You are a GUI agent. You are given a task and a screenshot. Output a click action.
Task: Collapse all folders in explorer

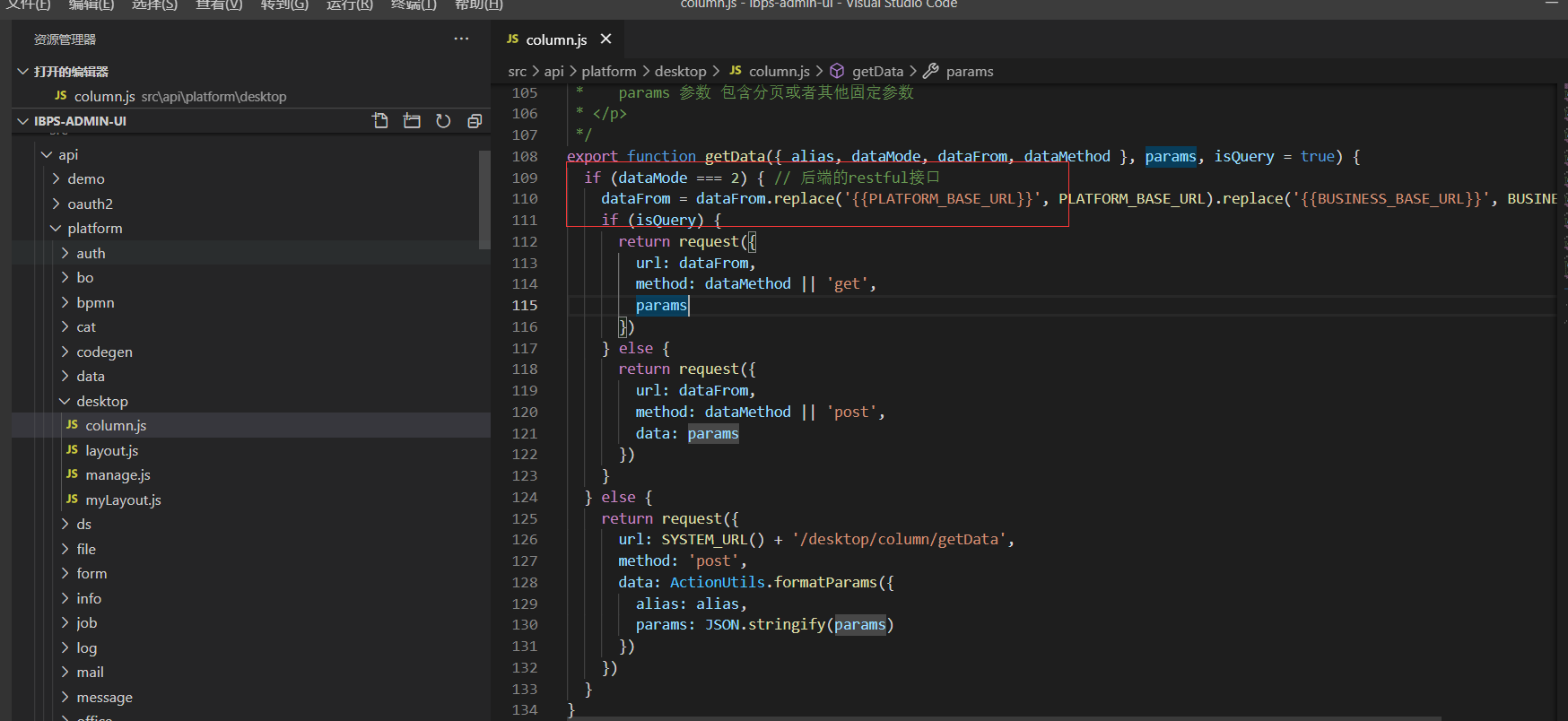point(475,121)
